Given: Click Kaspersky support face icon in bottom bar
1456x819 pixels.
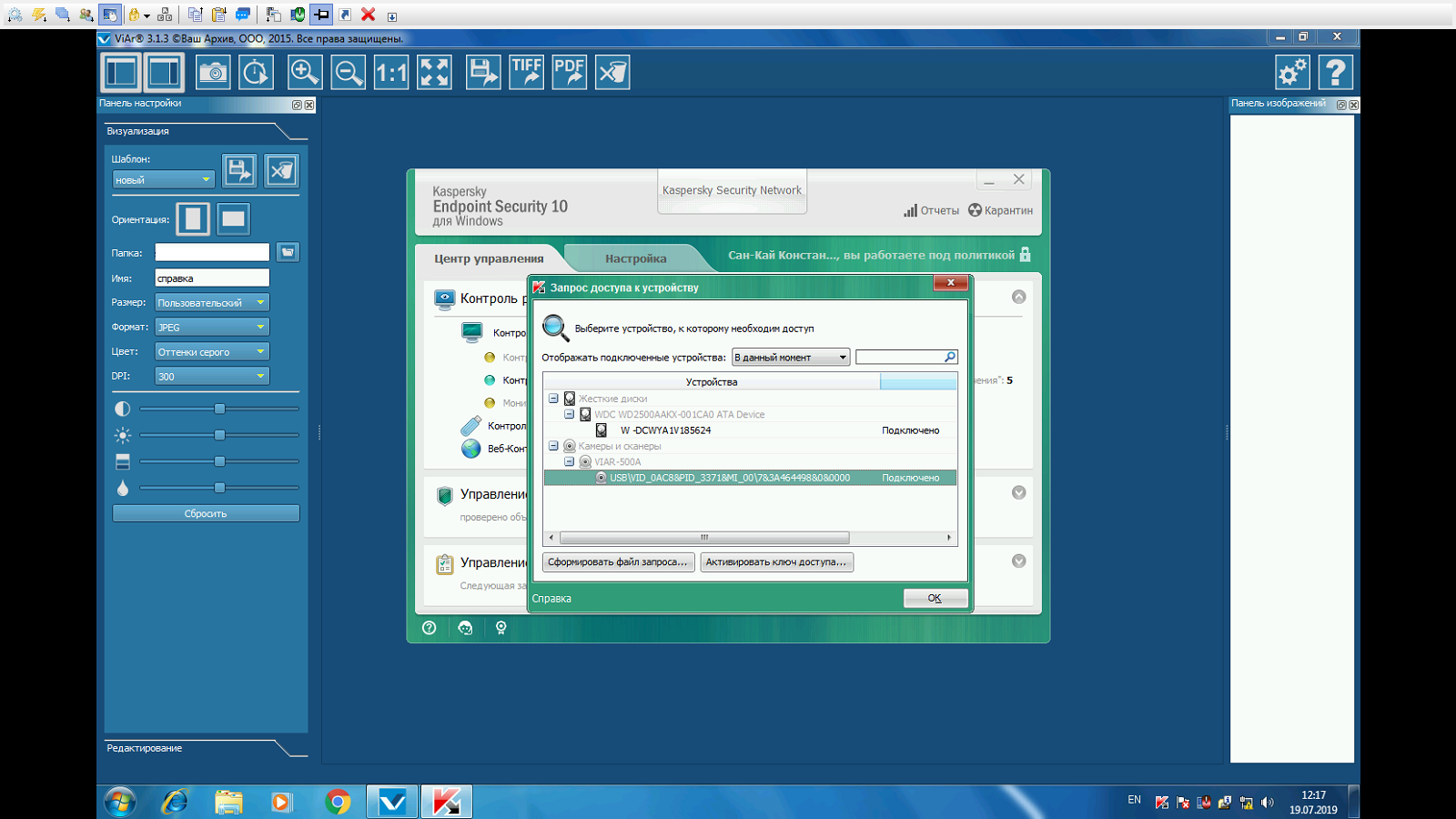Looking at the screenshot, I should pyautogui.click(x=465, y=628).
